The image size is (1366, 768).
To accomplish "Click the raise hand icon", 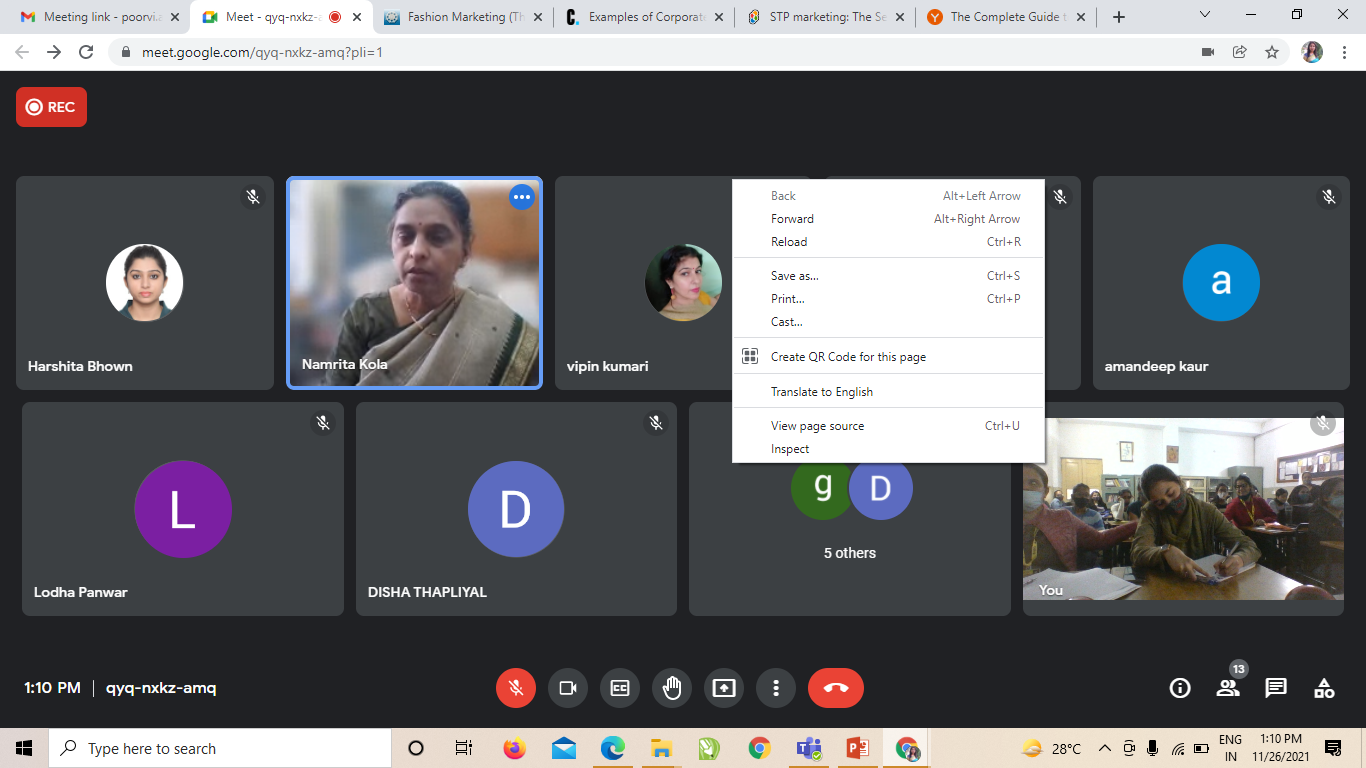I will tap(672, 688).
